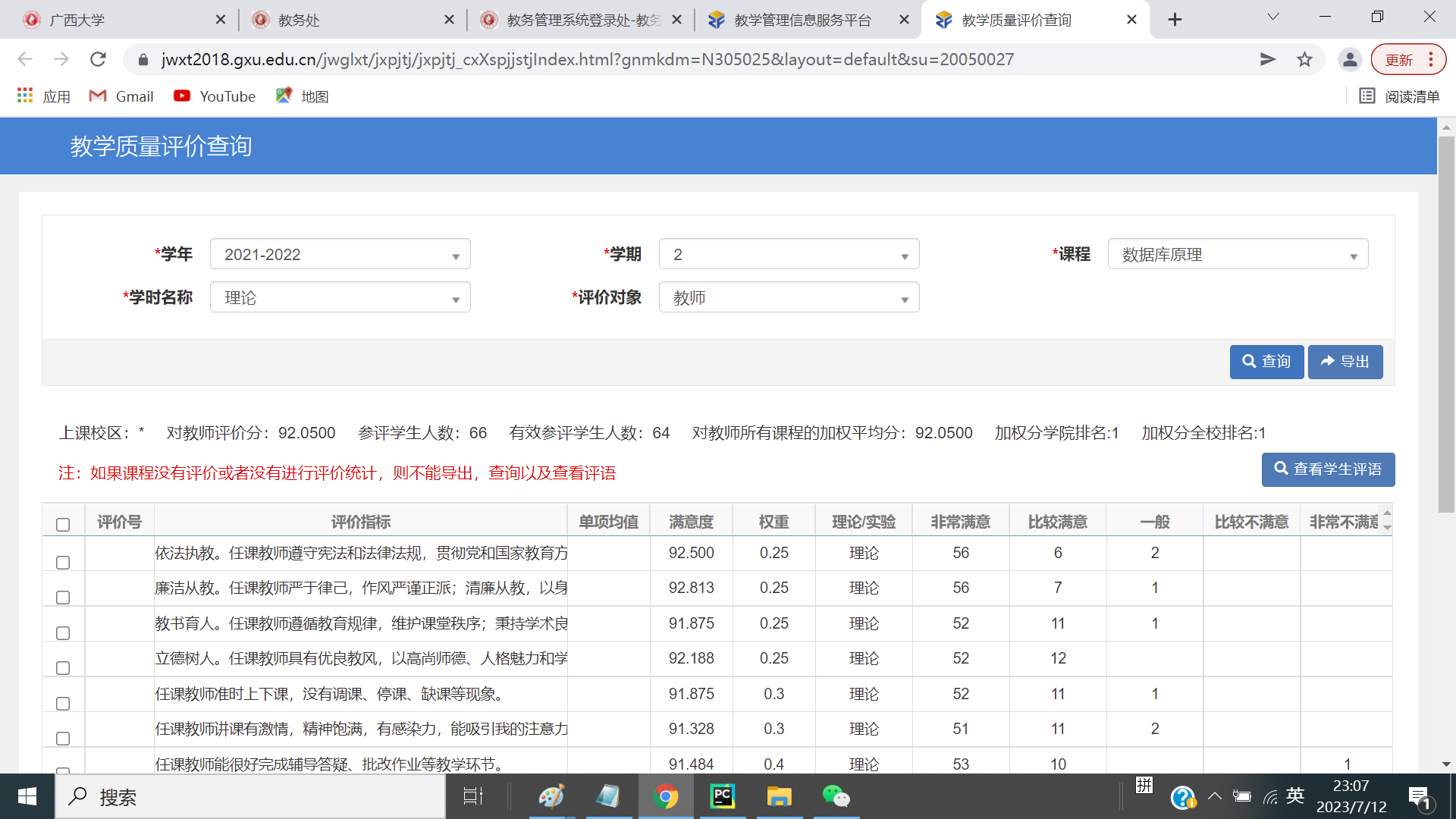Open the Apps grid shortcut
Viewport: 1456px width, 819px height.
[43, 96]
